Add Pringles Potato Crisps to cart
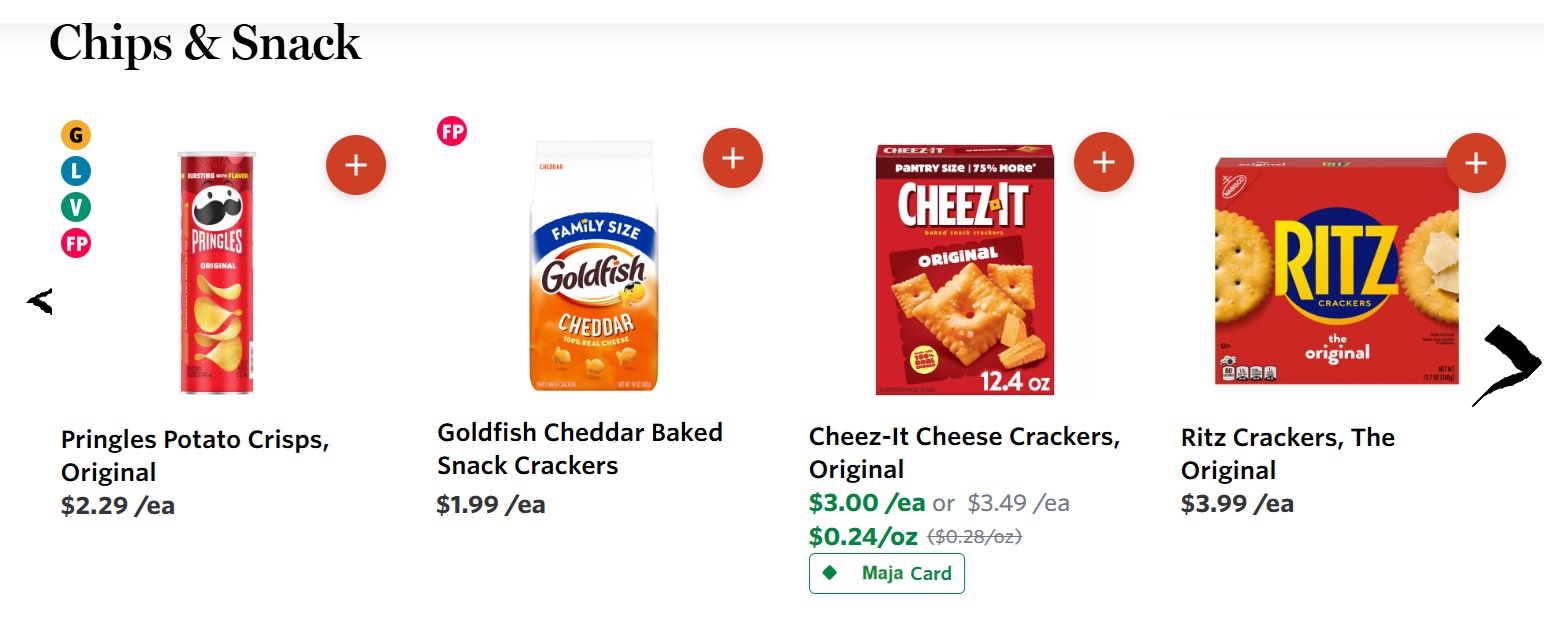Screen dimensions: 1544x637 pos(356,165)
